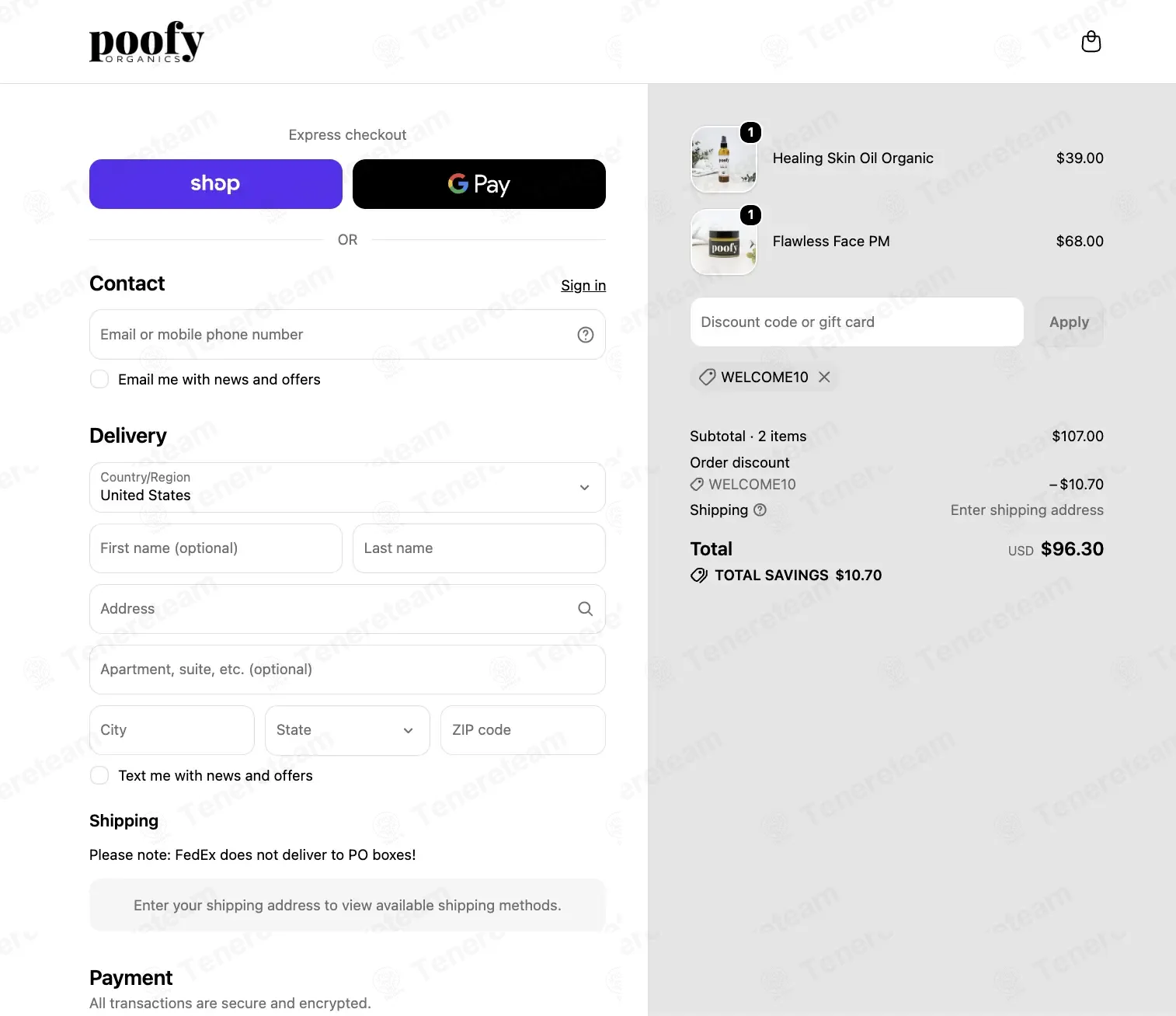Click the help icon in email field

pos(586,335)
